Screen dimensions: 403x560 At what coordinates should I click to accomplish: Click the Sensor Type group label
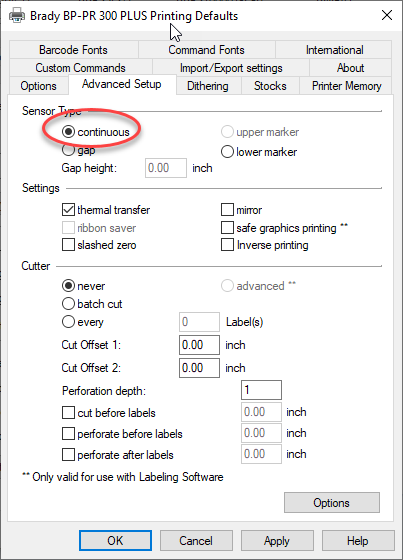click(x=52, y=111)
